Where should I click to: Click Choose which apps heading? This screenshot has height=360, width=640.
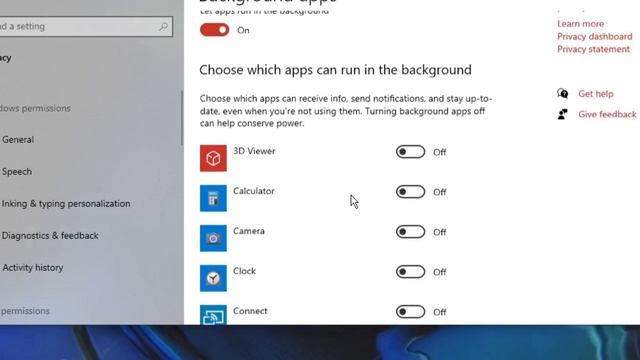(336, 70)
